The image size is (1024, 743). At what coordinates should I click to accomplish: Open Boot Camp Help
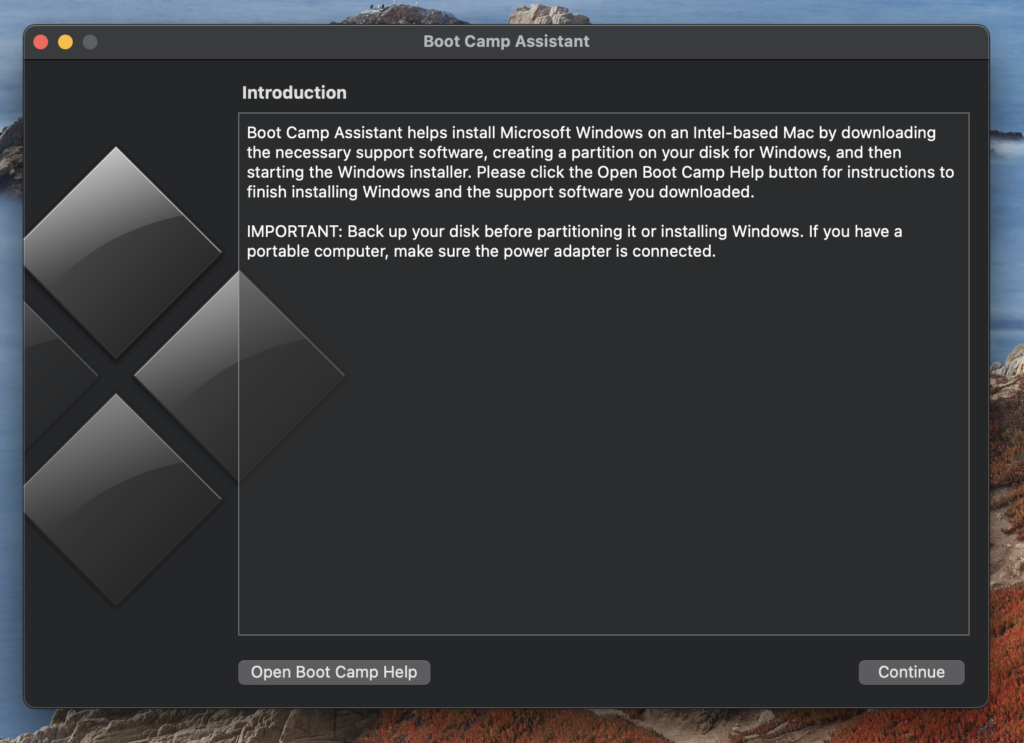[x=334, y=672]
